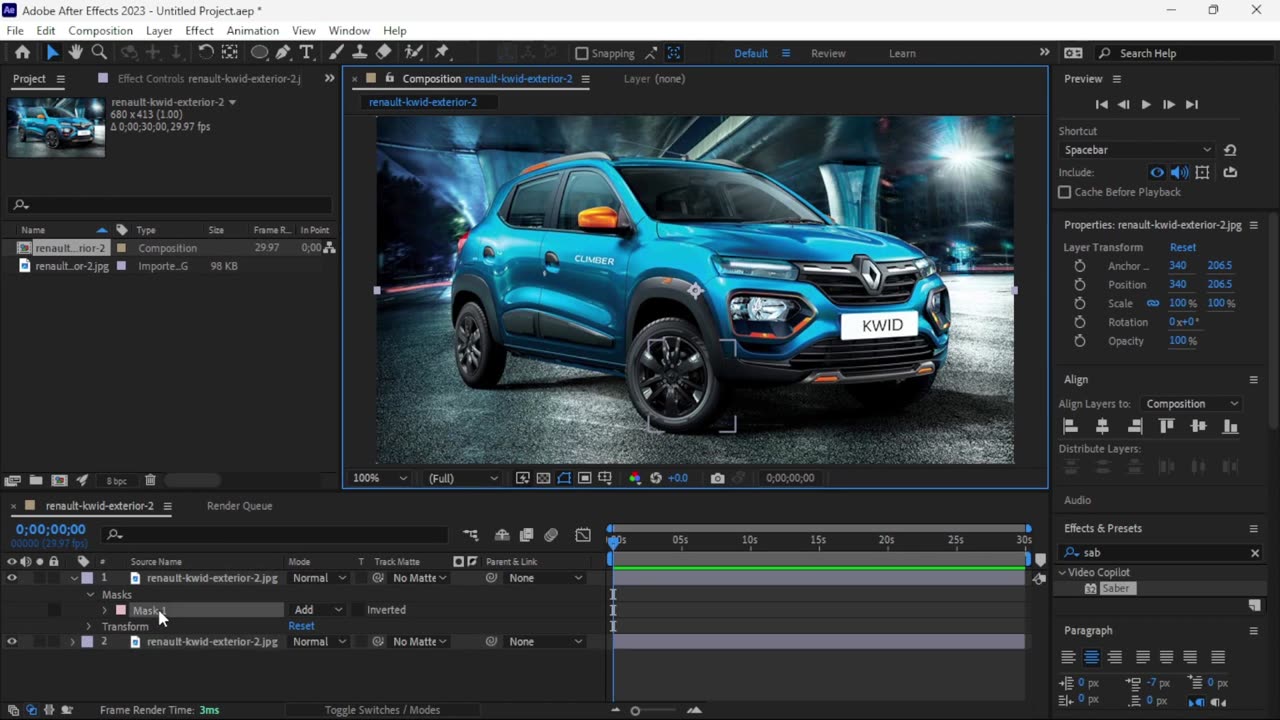Reset exposure in the viewer

pyautogui.click(x=656, y=478)
